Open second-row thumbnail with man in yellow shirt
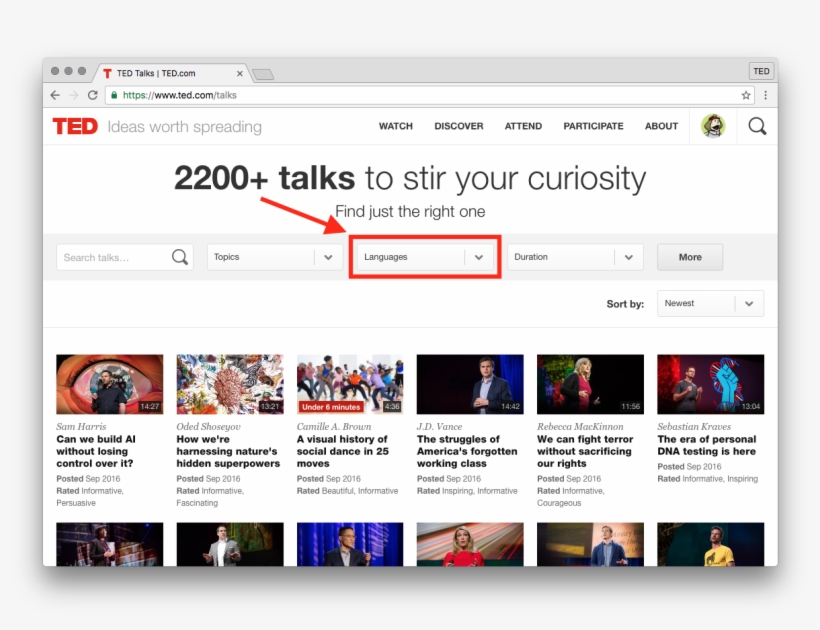 pos(710,544)
